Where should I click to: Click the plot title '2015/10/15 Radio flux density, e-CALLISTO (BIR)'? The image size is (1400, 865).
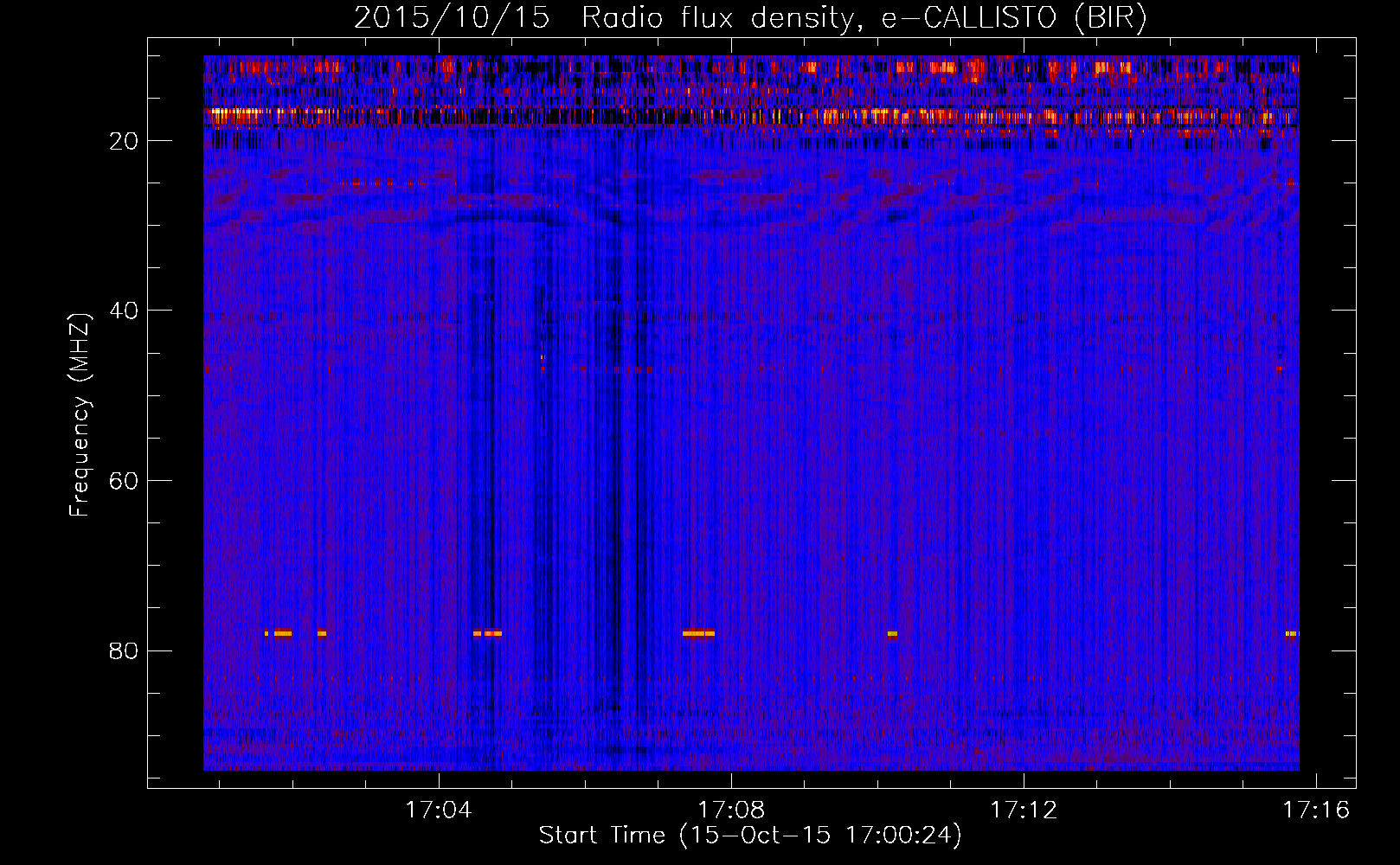(x=750, y=18)
